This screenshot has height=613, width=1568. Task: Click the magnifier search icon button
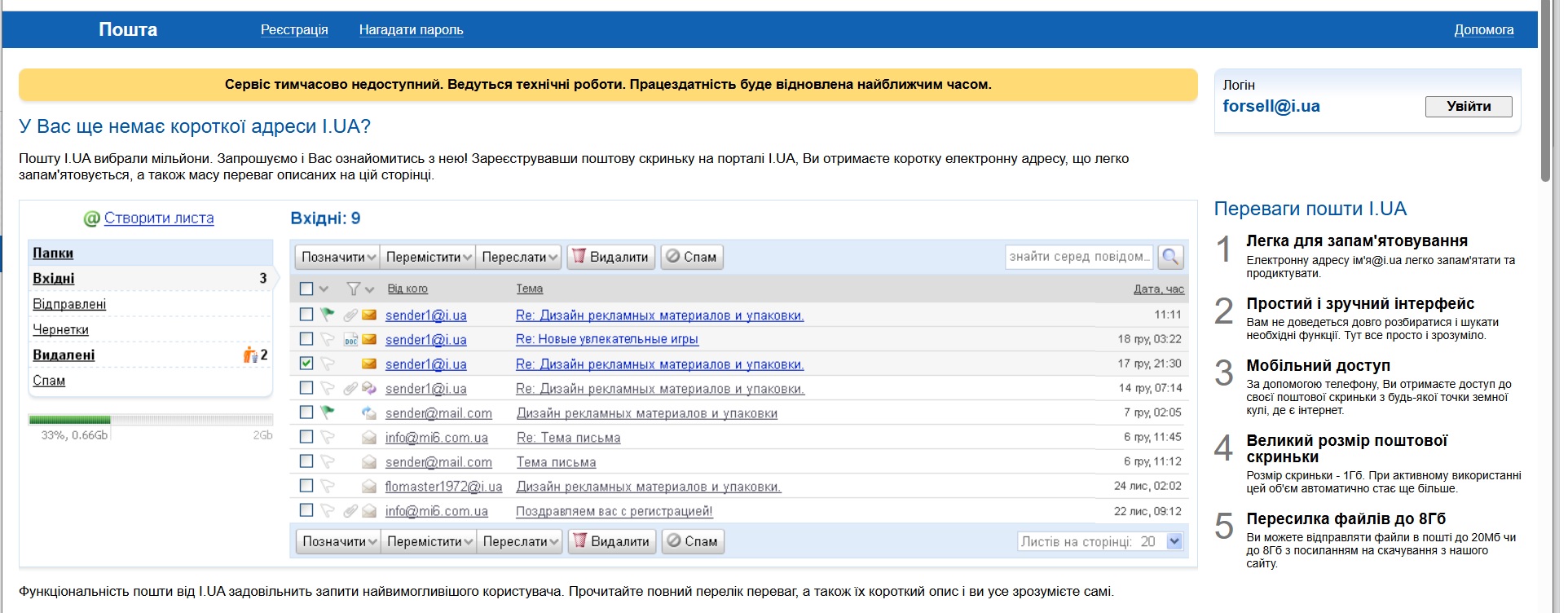pos(1170,257)
